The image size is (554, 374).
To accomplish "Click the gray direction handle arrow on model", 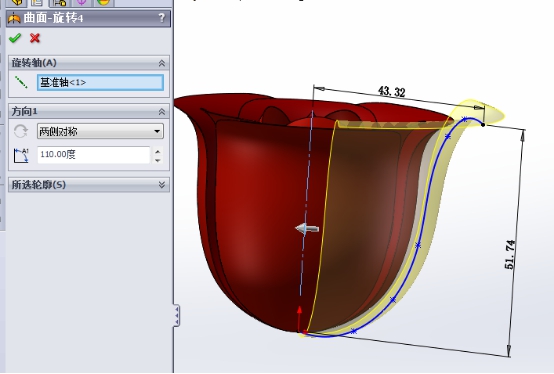I will [x=307, y=229].
